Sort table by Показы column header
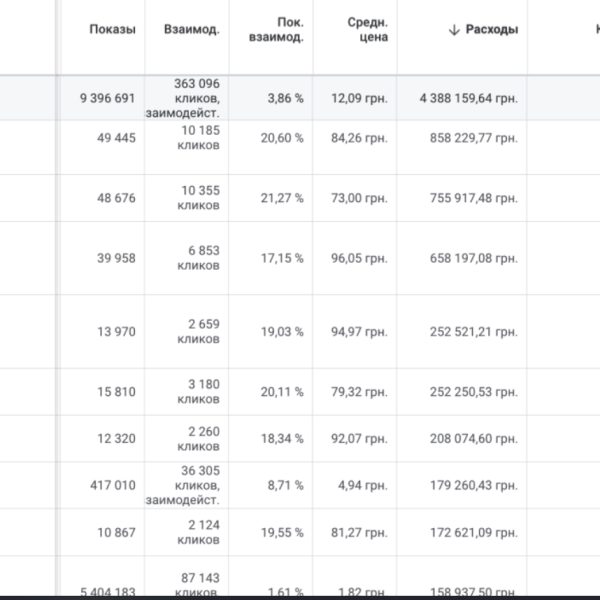The image size is (600, 600). [x=111, y=30]
